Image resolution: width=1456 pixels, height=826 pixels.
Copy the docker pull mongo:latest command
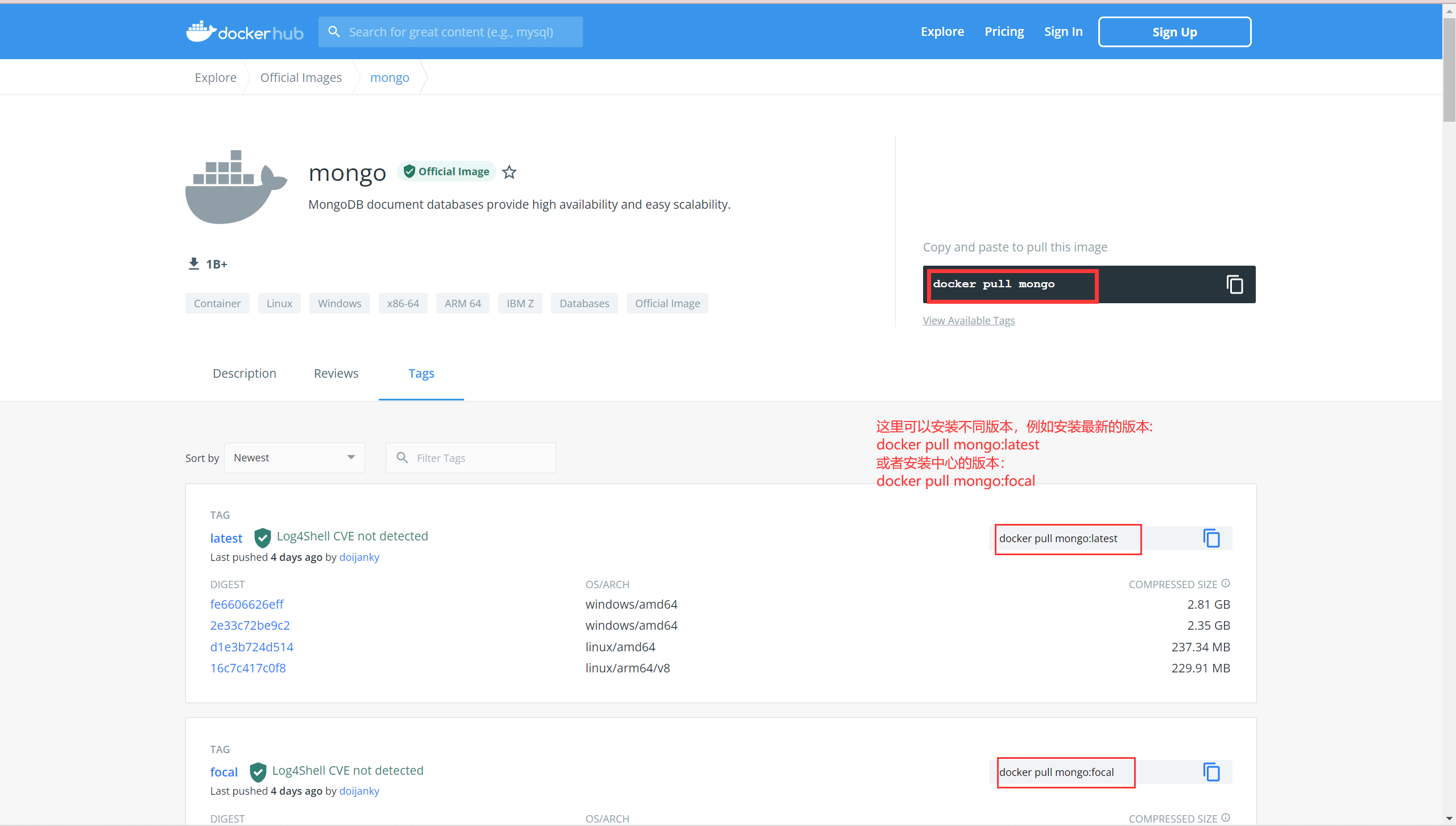pos(1211,538)
